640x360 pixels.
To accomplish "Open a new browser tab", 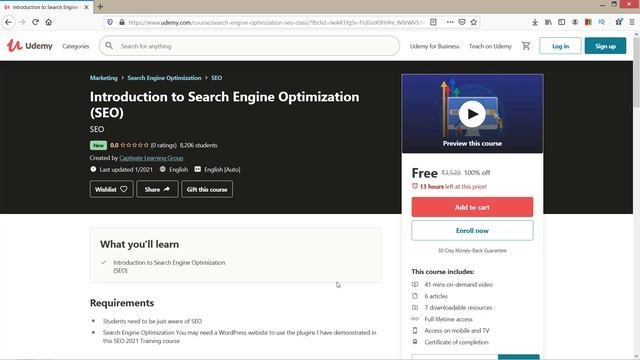I will (100, 7).
